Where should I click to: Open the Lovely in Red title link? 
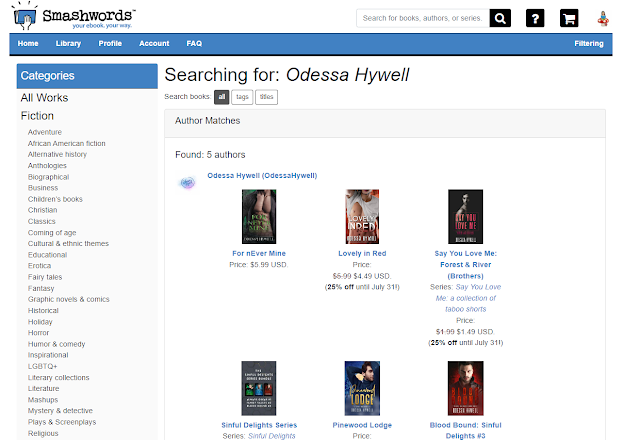pos(362,253)
